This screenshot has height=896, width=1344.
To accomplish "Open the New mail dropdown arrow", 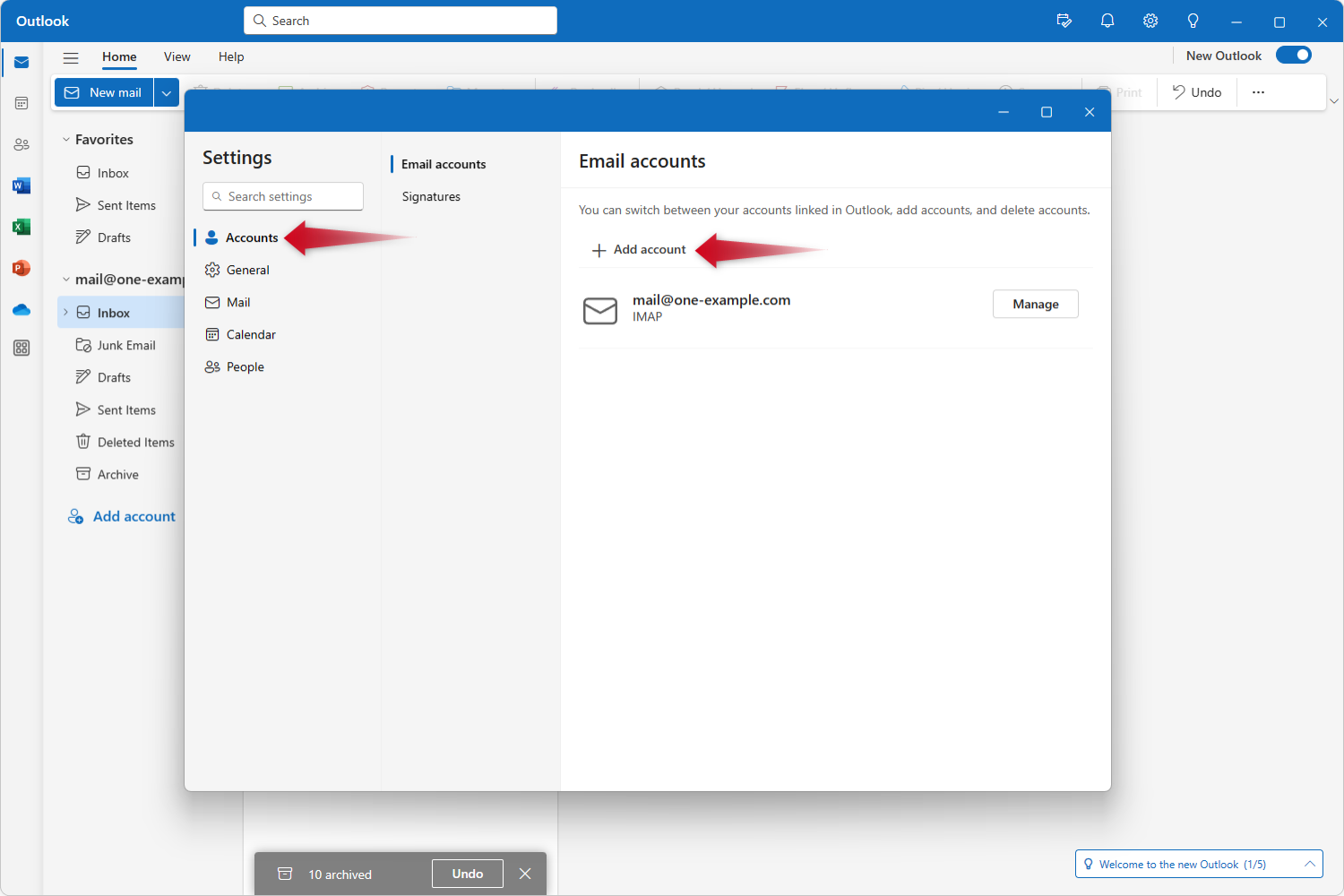I will click(167, 92).
